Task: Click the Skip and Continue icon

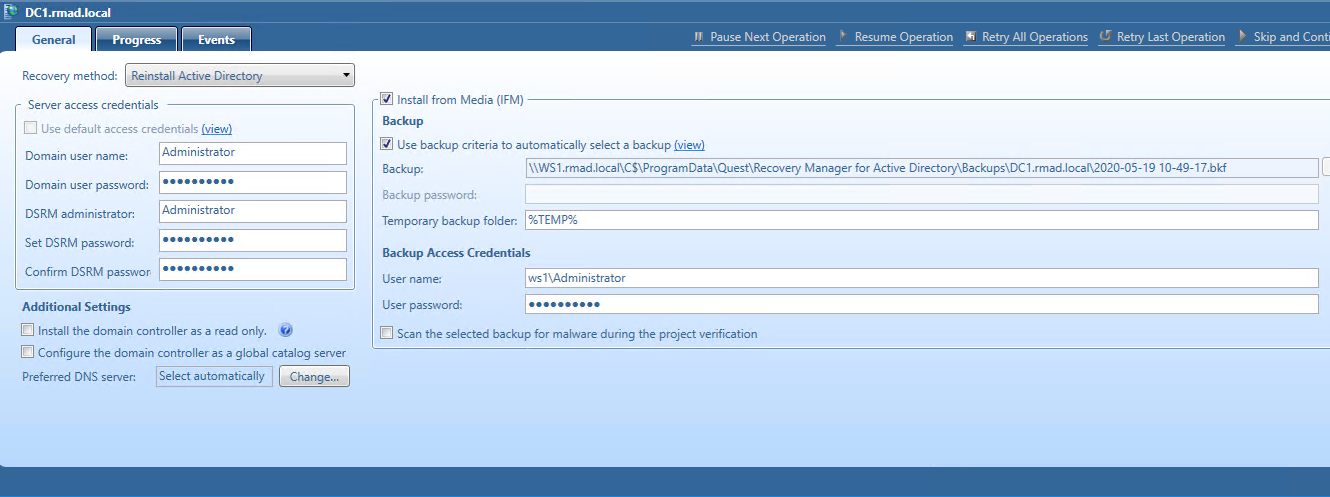Action: click(x=1242, y=37)
